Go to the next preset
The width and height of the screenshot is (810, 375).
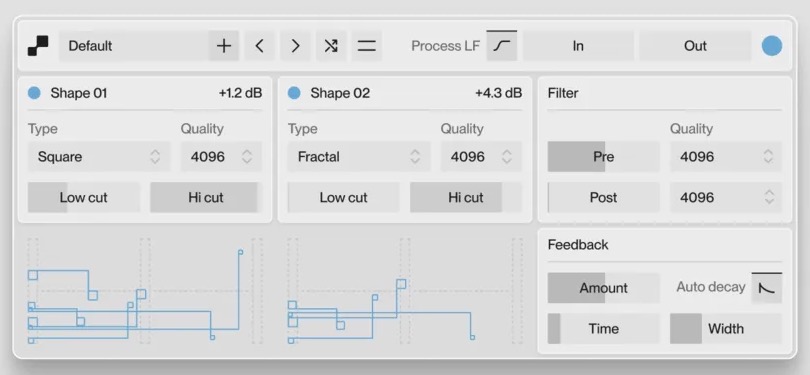tap(295, 46)
